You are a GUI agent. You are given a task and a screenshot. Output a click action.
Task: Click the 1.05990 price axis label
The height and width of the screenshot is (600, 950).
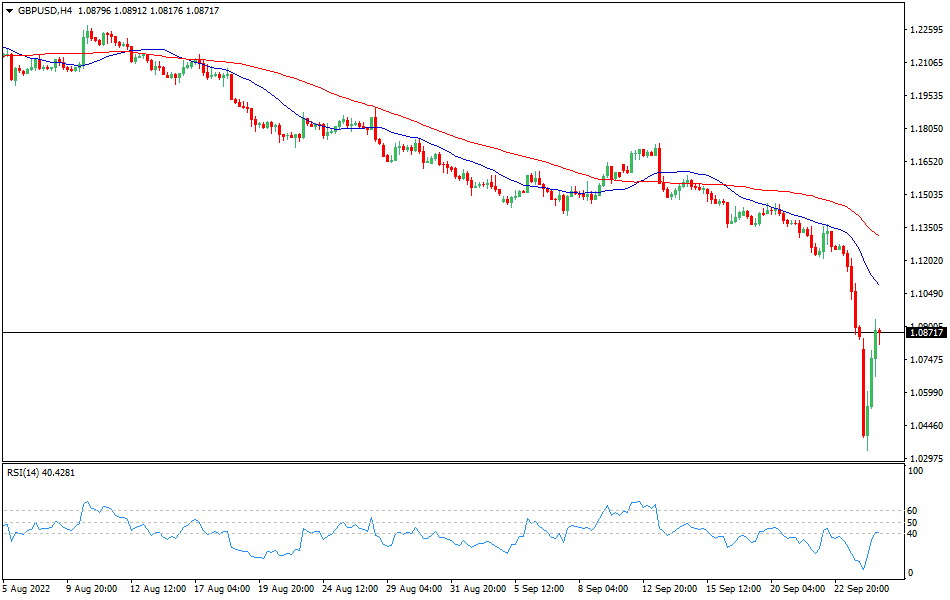click(x=926, y=393)
